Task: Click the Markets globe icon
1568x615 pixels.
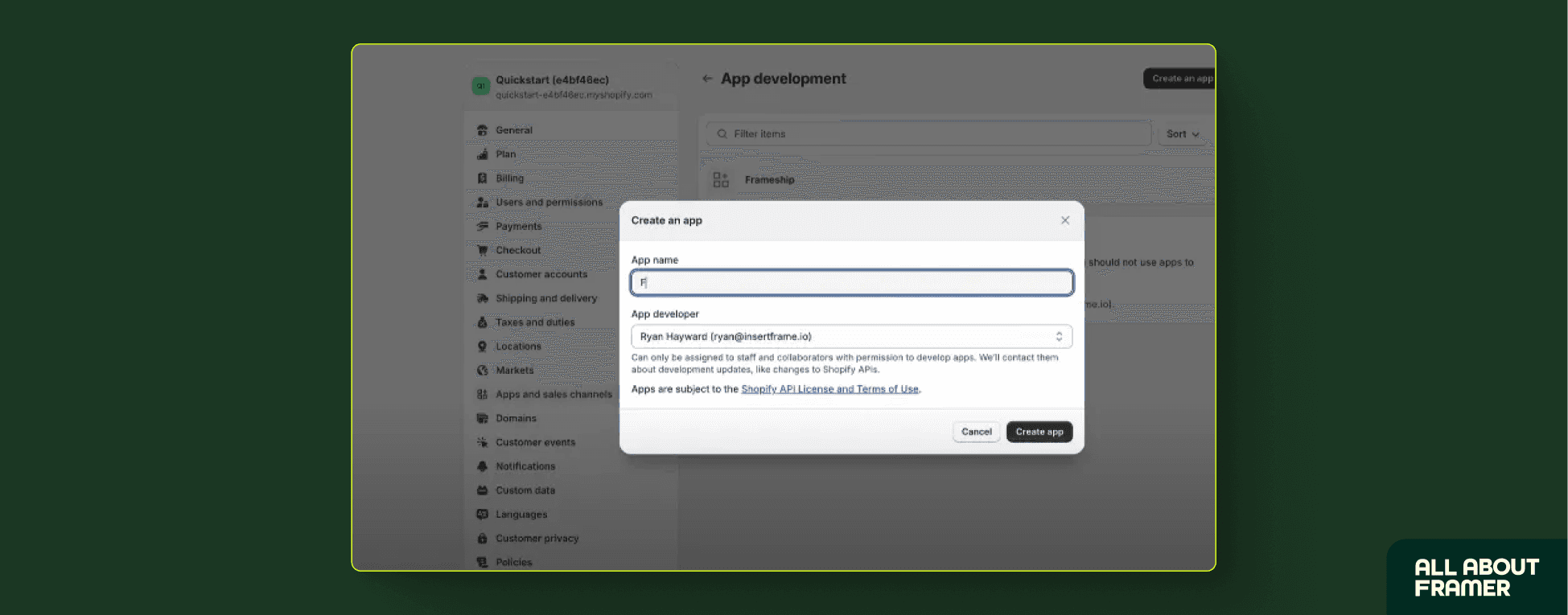Action: (483, 371)
